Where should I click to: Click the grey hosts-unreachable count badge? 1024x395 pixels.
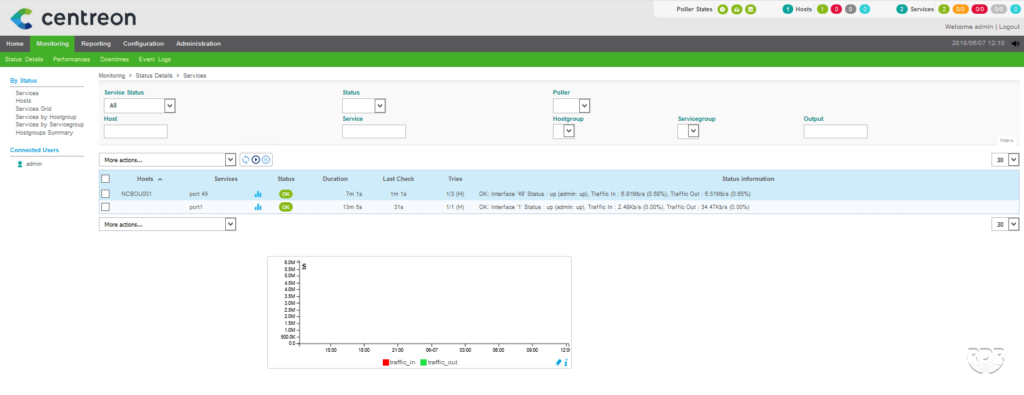pyautogui.click(x=850, y=9)
